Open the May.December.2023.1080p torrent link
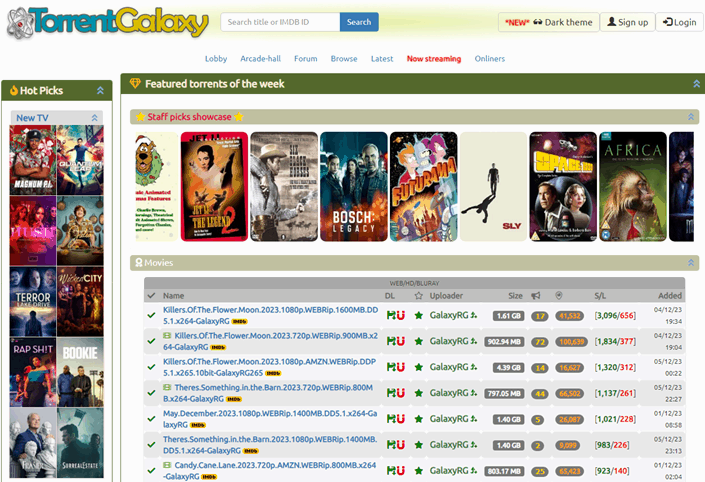The width and height of the screenshot is (705, 482). click(x=270, y=419)
